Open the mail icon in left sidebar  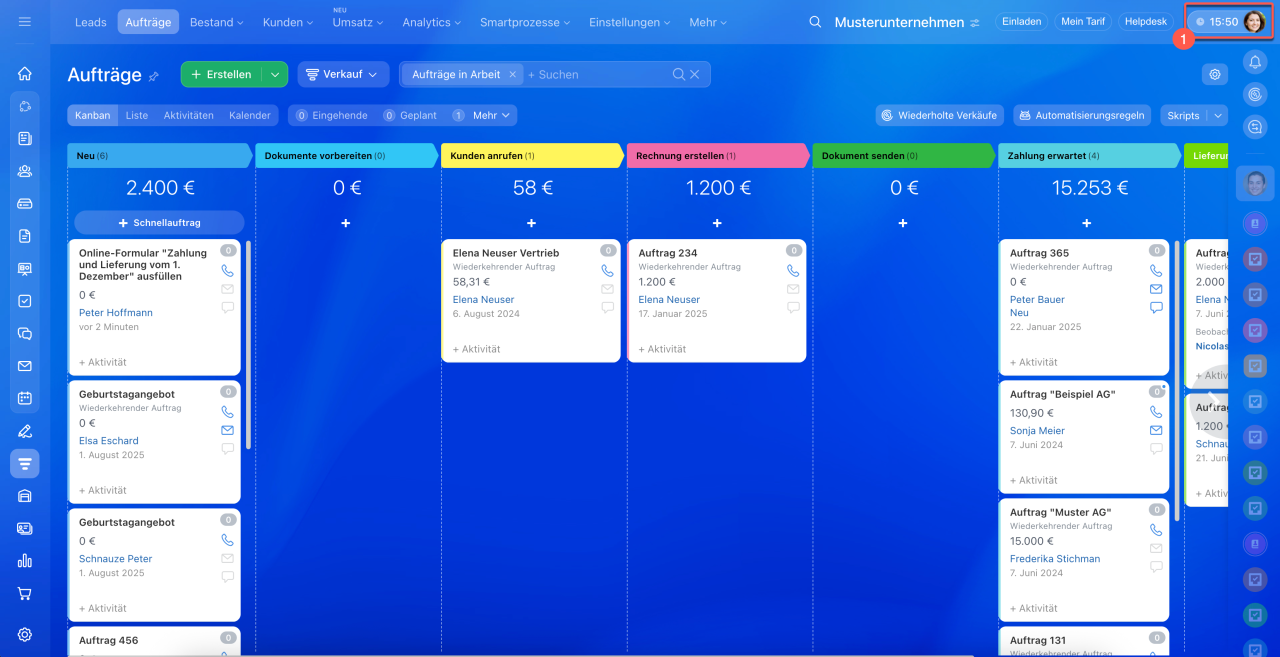pyautogui.click(x=25, y=366)
